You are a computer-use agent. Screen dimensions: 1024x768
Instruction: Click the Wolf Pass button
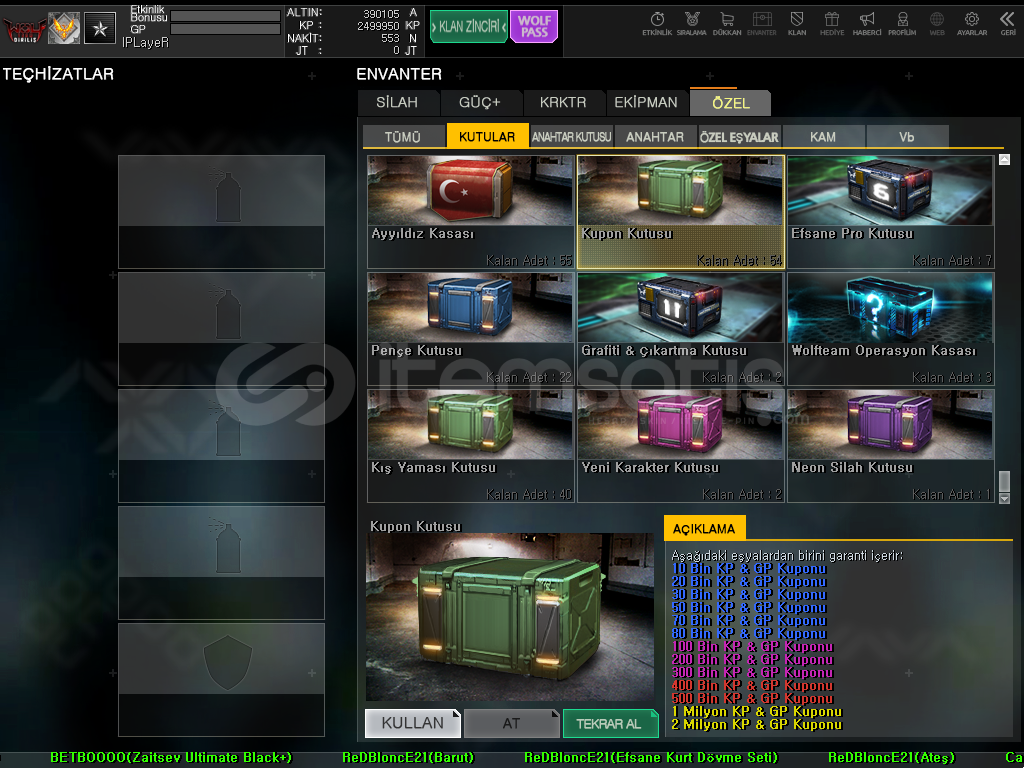(534, 27)
